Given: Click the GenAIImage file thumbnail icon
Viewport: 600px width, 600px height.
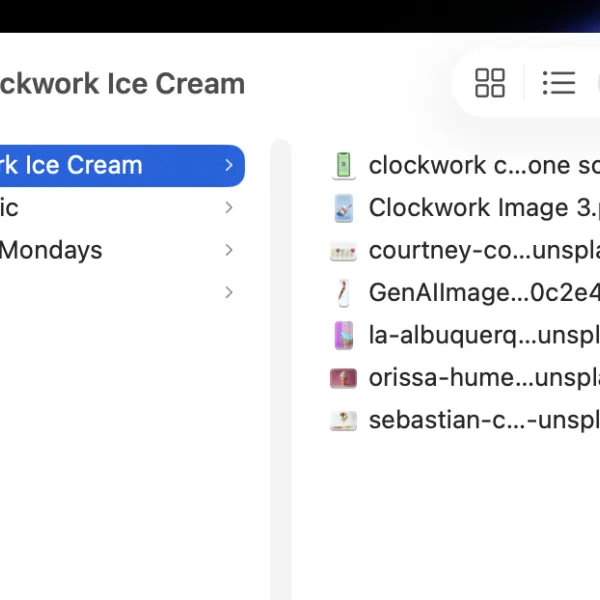Looking at the screenshot, I should [343, 293].
